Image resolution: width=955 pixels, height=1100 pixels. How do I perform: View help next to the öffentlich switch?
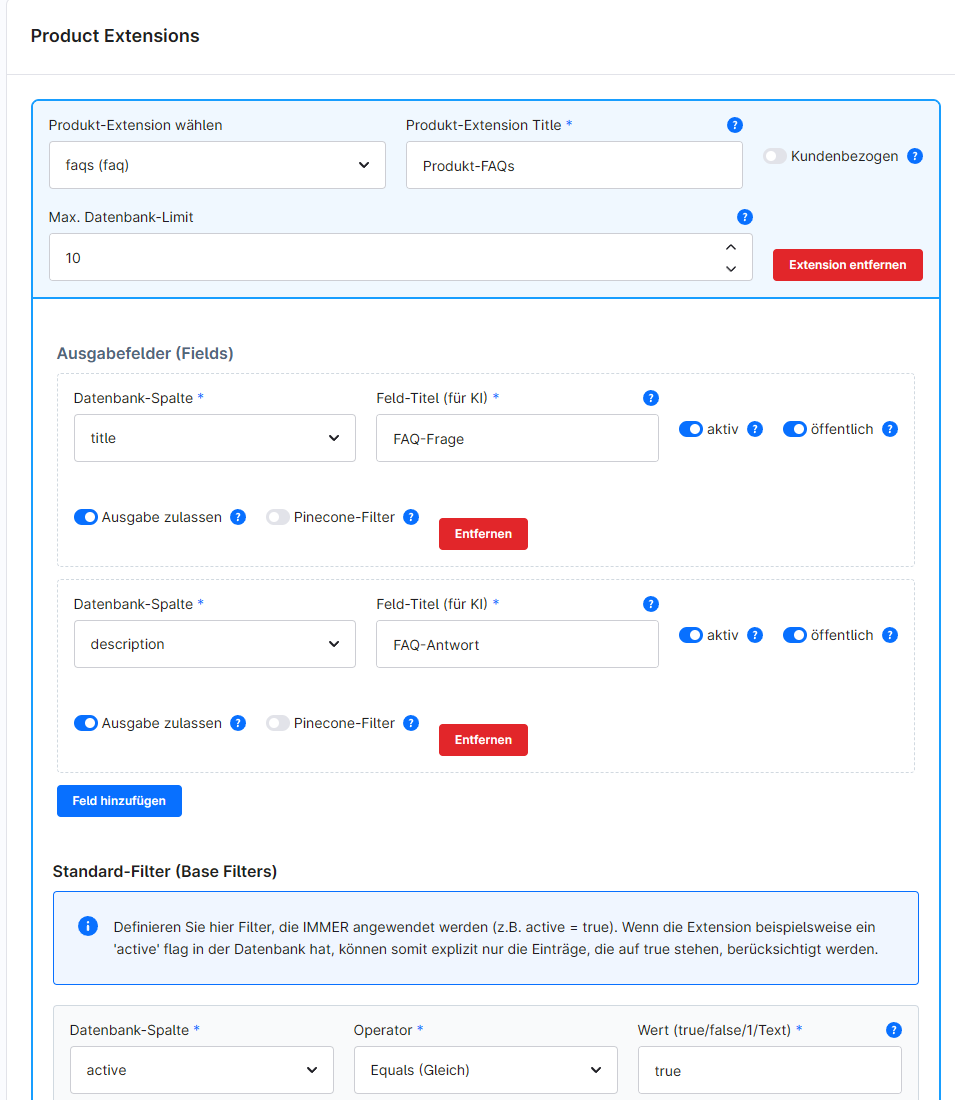pos(890,428)
